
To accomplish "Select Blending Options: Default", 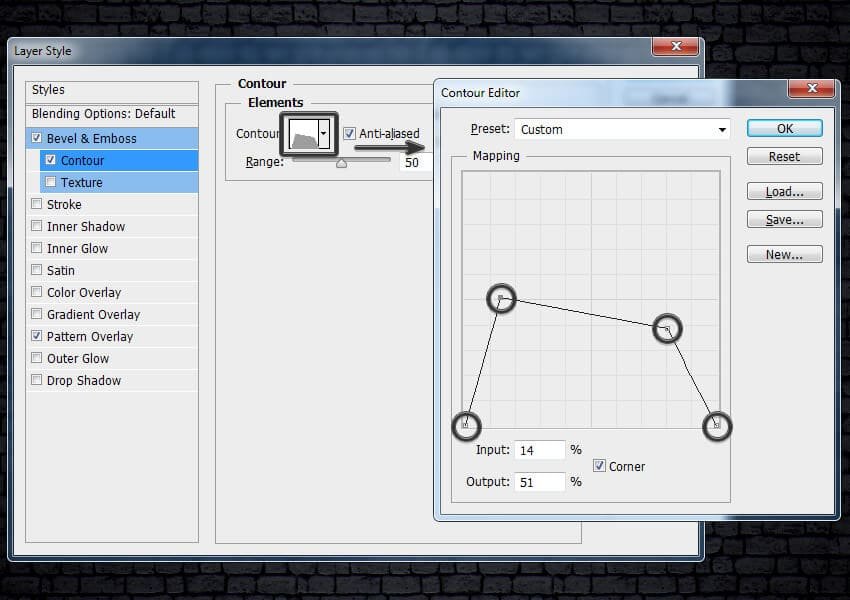I will coord(103,114).
